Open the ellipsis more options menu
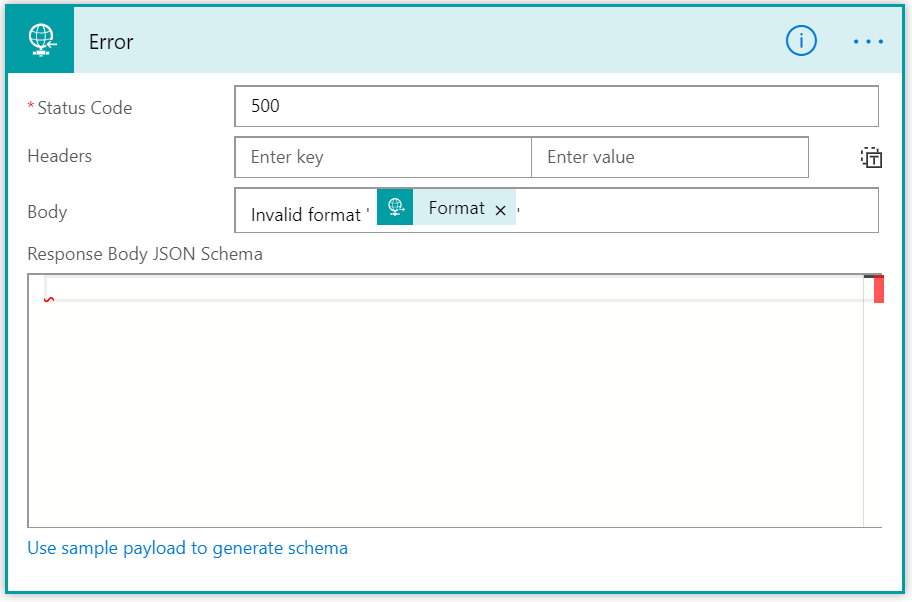 [868, 41]
